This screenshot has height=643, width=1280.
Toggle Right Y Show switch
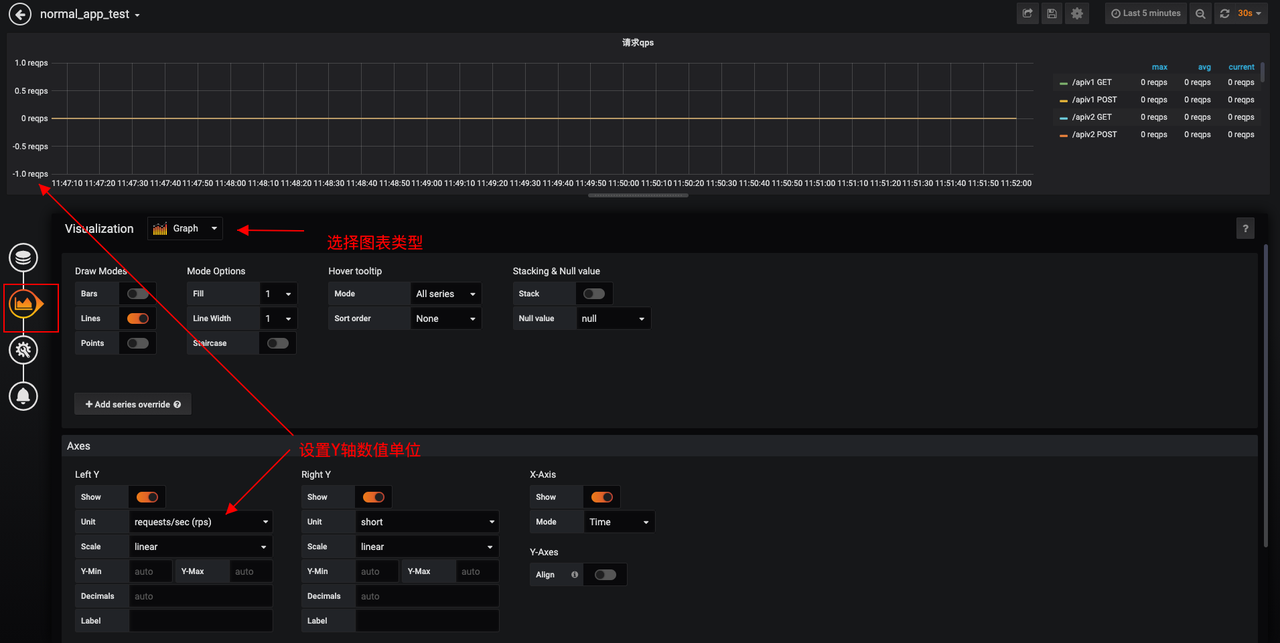coord(374,497)
